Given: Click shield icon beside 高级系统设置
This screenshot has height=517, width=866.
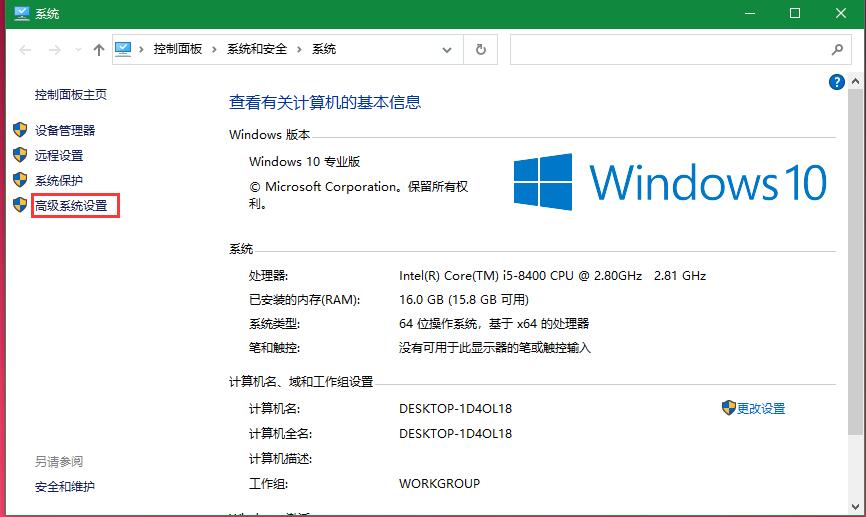Looking at the screenshot, I should tap(20, 205).
